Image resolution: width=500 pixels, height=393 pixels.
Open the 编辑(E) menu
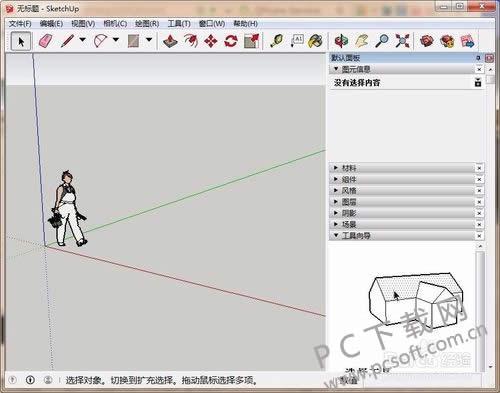(x=51, y=24)
